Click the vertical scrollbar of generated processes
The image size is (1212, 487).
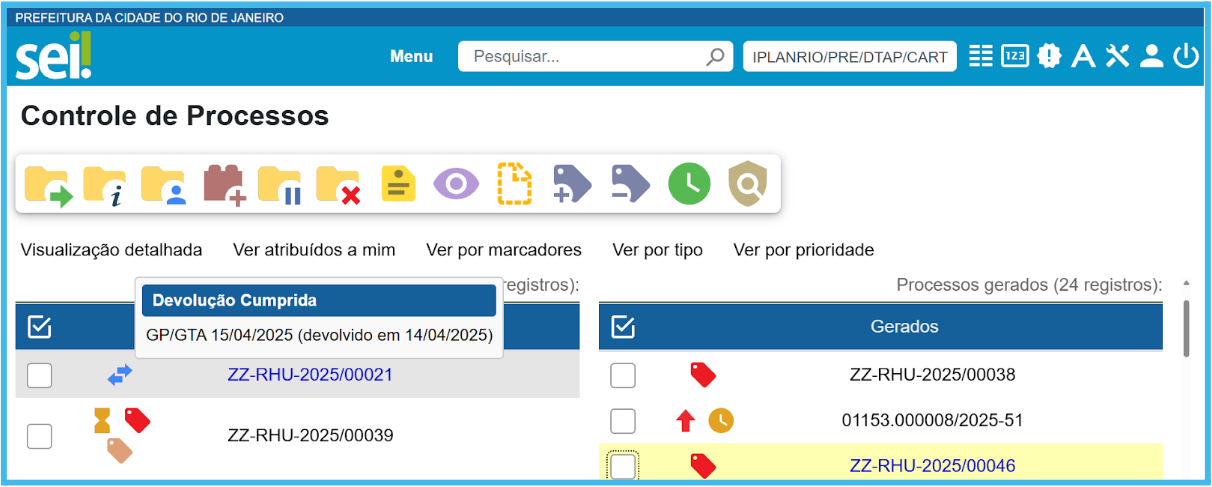(x=1186, y=330)
